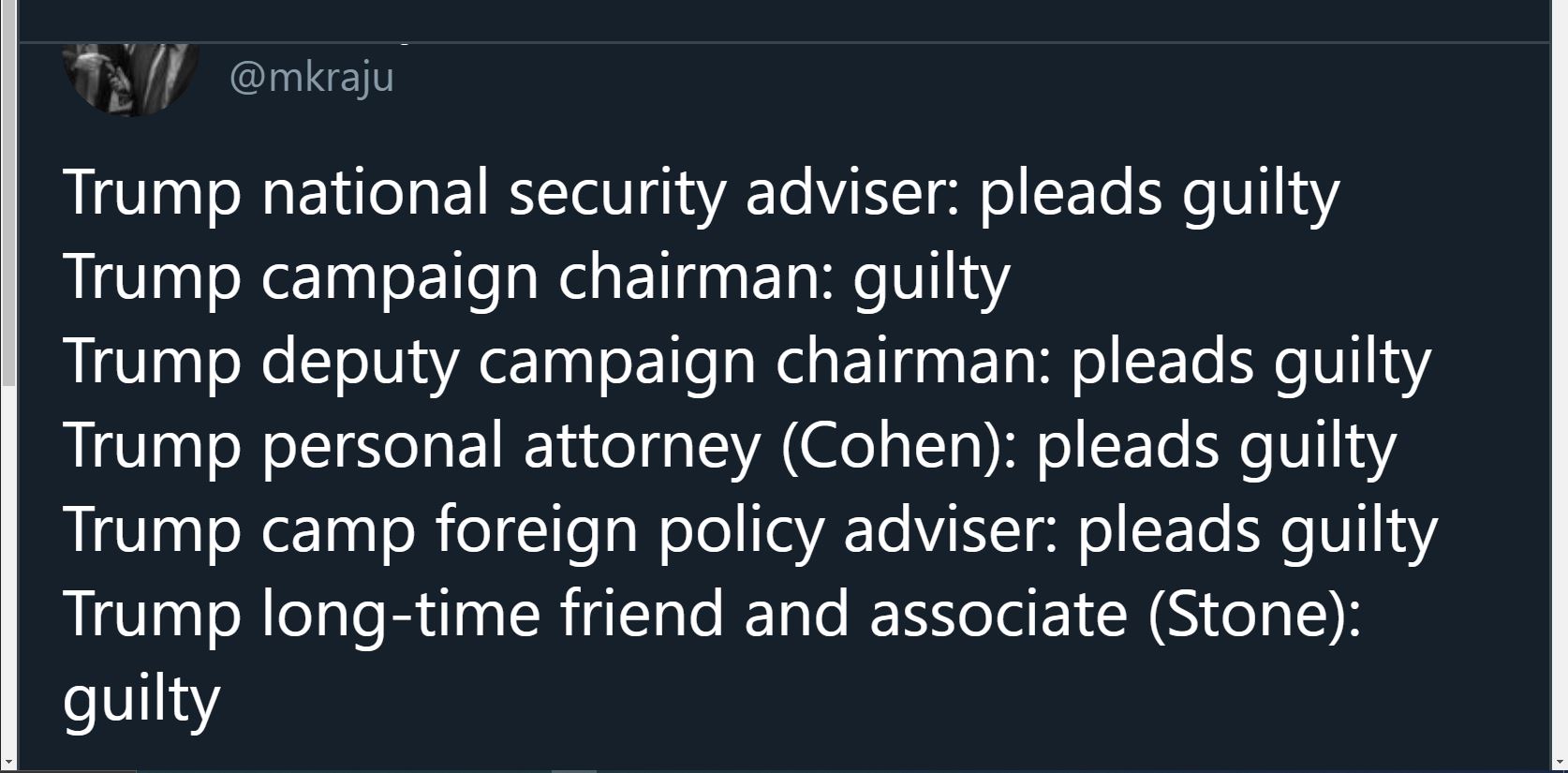1568x773 pixels.
Task: Click the 'Trump campaign chairman: guilty' line
Action: click(x=537, y=277)
